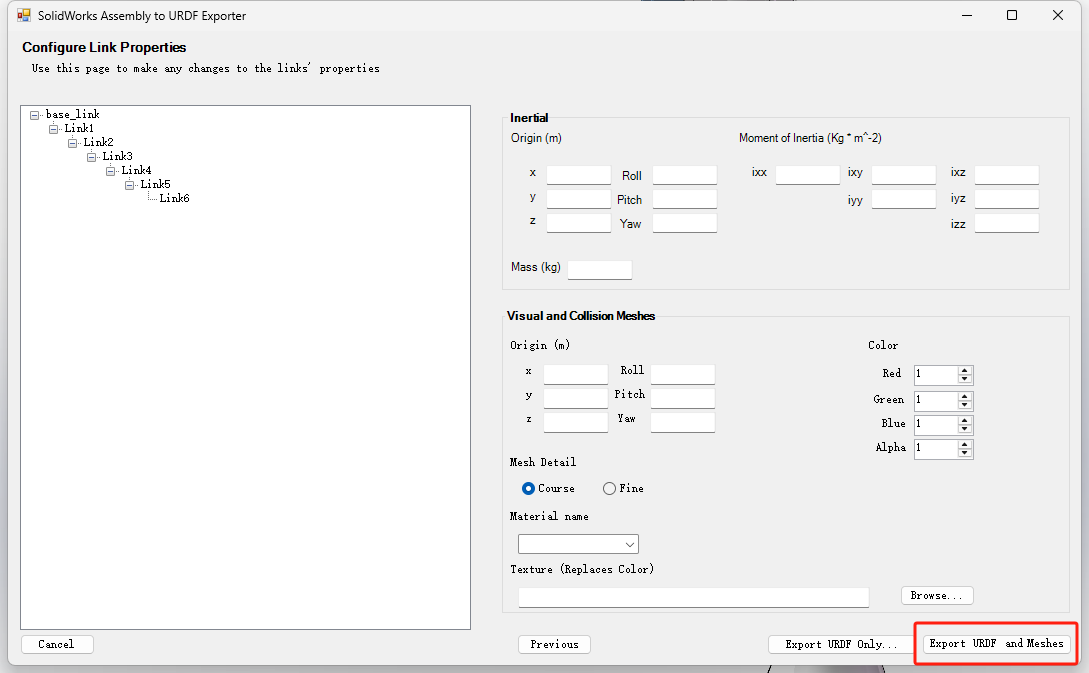Select Link6 in the link tree
The width and height of the screenshot is (1089, 673).
(x=174, y=198)
